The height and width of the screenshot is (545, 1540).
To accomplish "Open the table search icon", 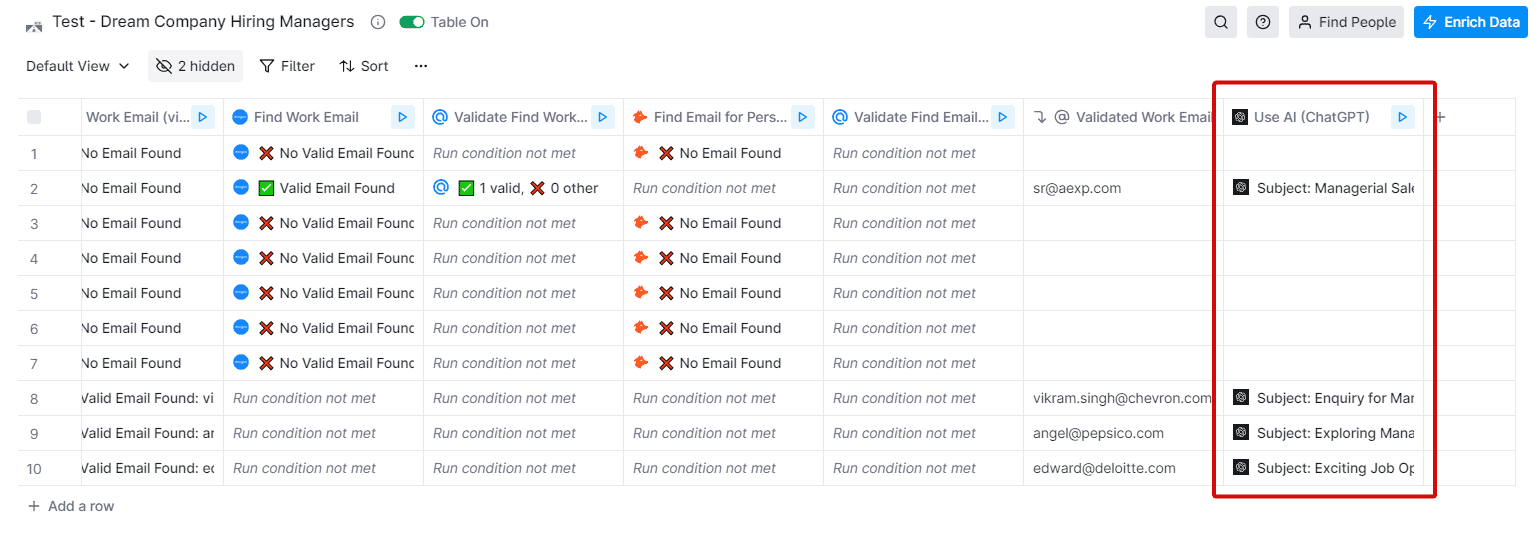I will point(1221,22).
